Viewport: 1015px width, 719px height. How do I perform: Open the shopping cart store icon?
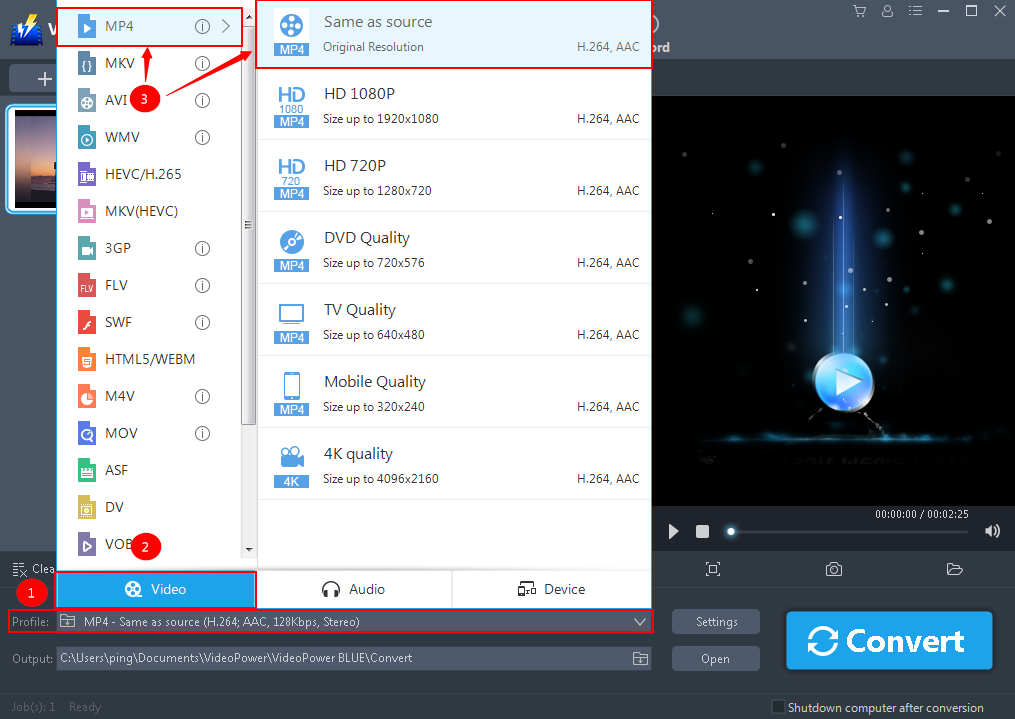point(858,11)
